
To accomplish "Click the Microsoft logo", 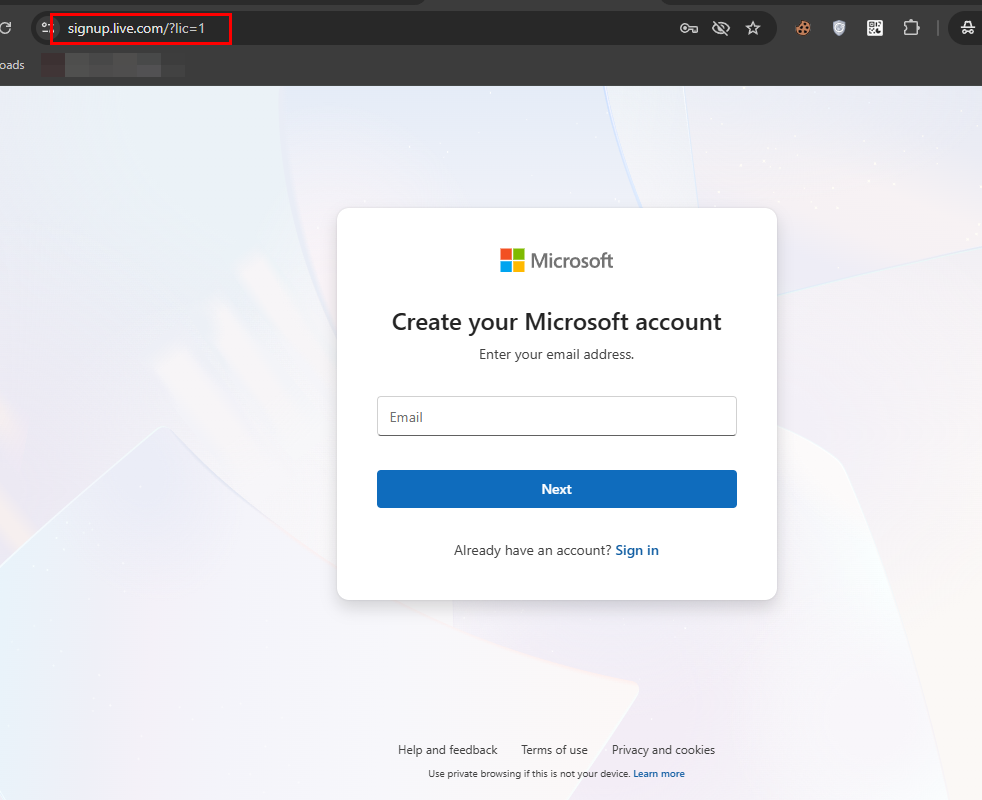I will point(556,260).
